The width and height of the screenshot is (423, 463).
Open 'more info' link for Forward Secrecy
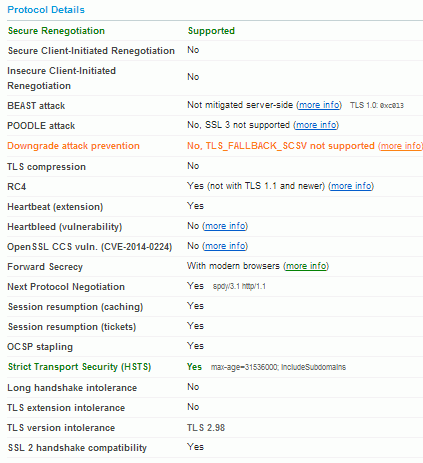306,266
